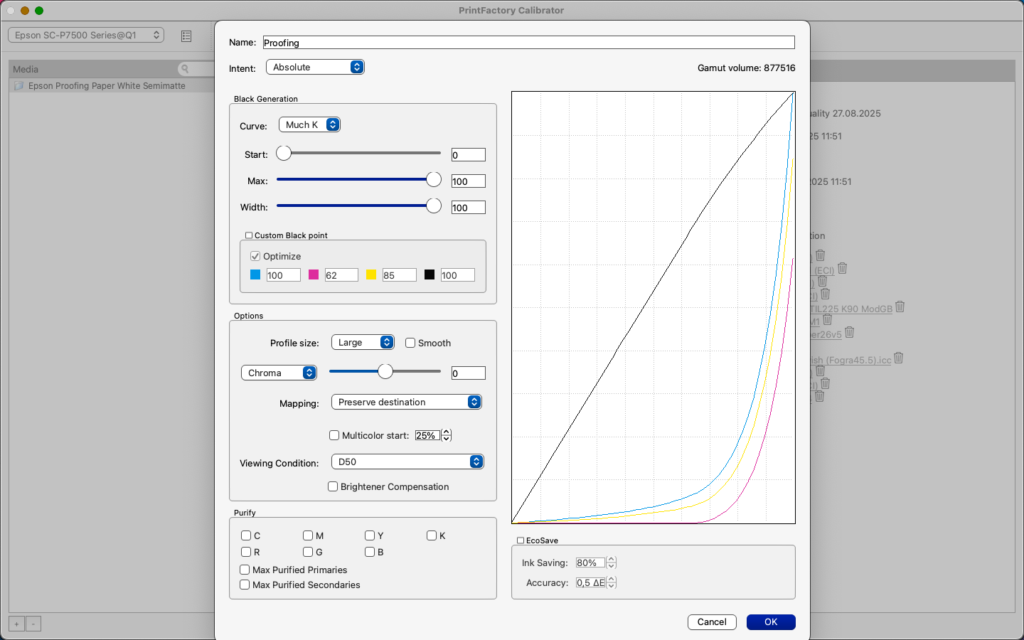Open Viewing Condition dropdown set to D50
1024x640 pixels.
(407, 462)
